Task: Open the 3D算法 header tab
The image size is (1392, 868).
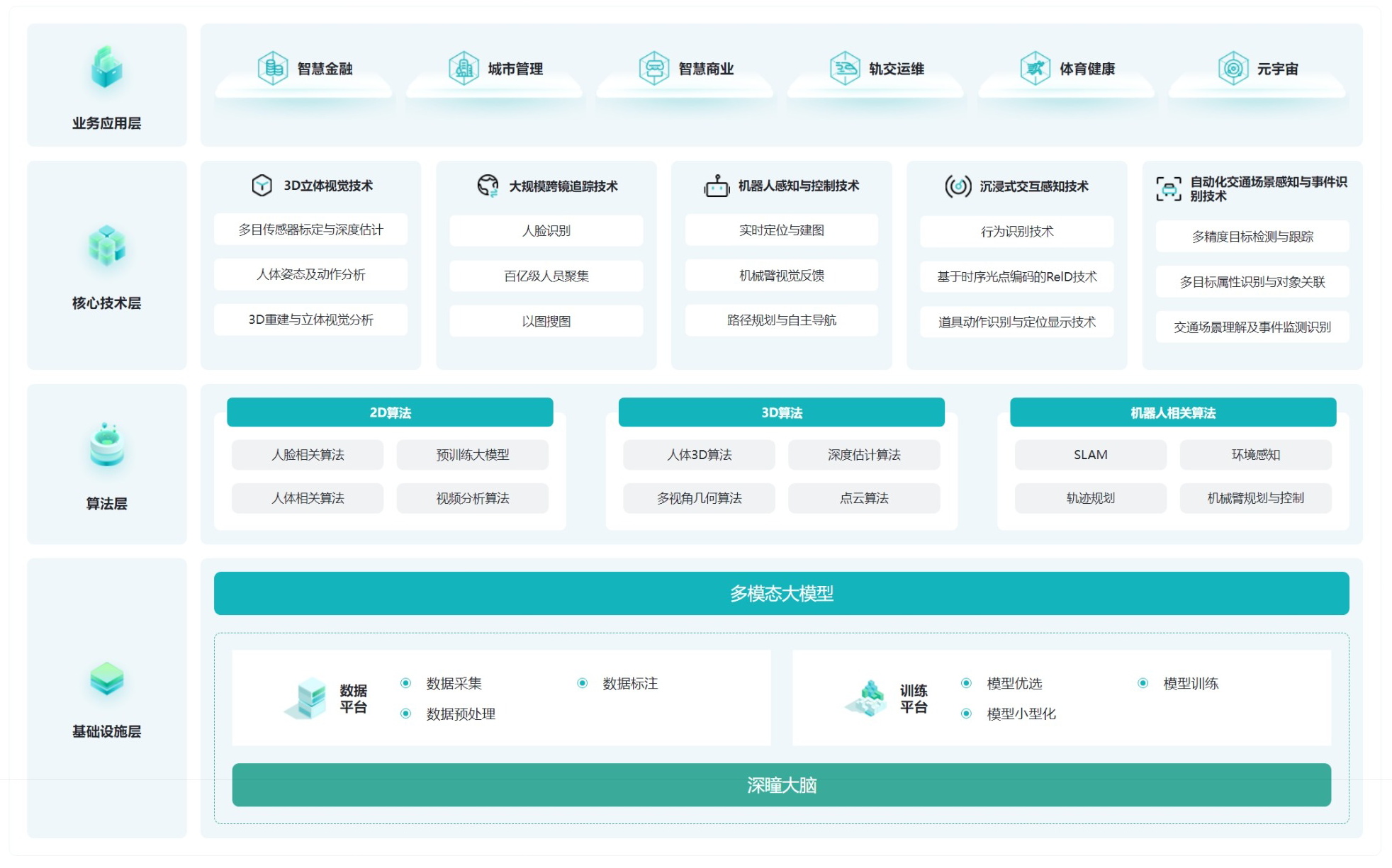Action: pyautogui.click(x=781, y=412)
